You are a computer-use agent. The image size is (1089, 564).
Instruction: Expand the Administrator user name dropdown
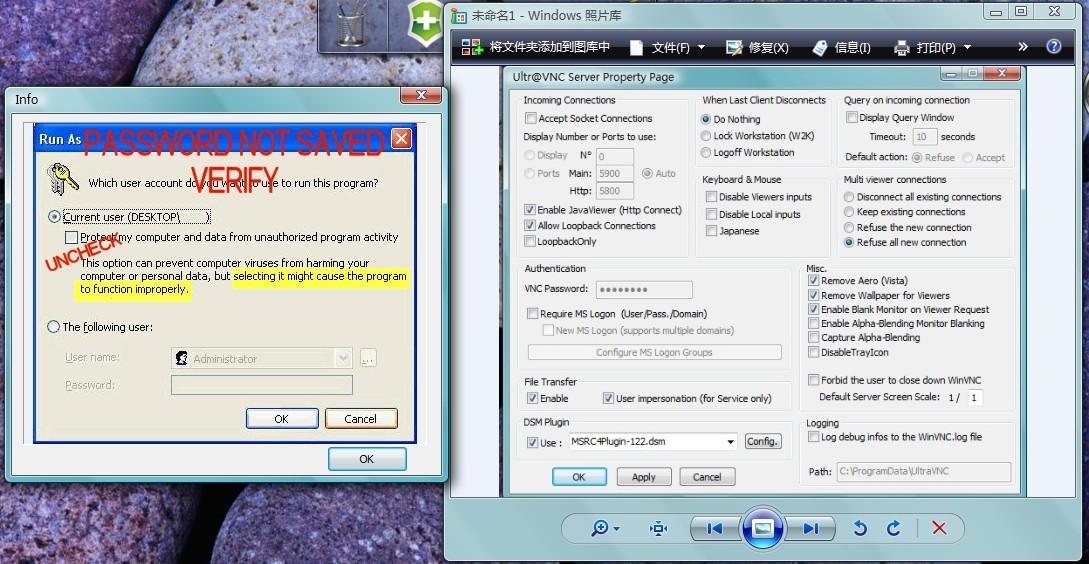click(343, 358)
